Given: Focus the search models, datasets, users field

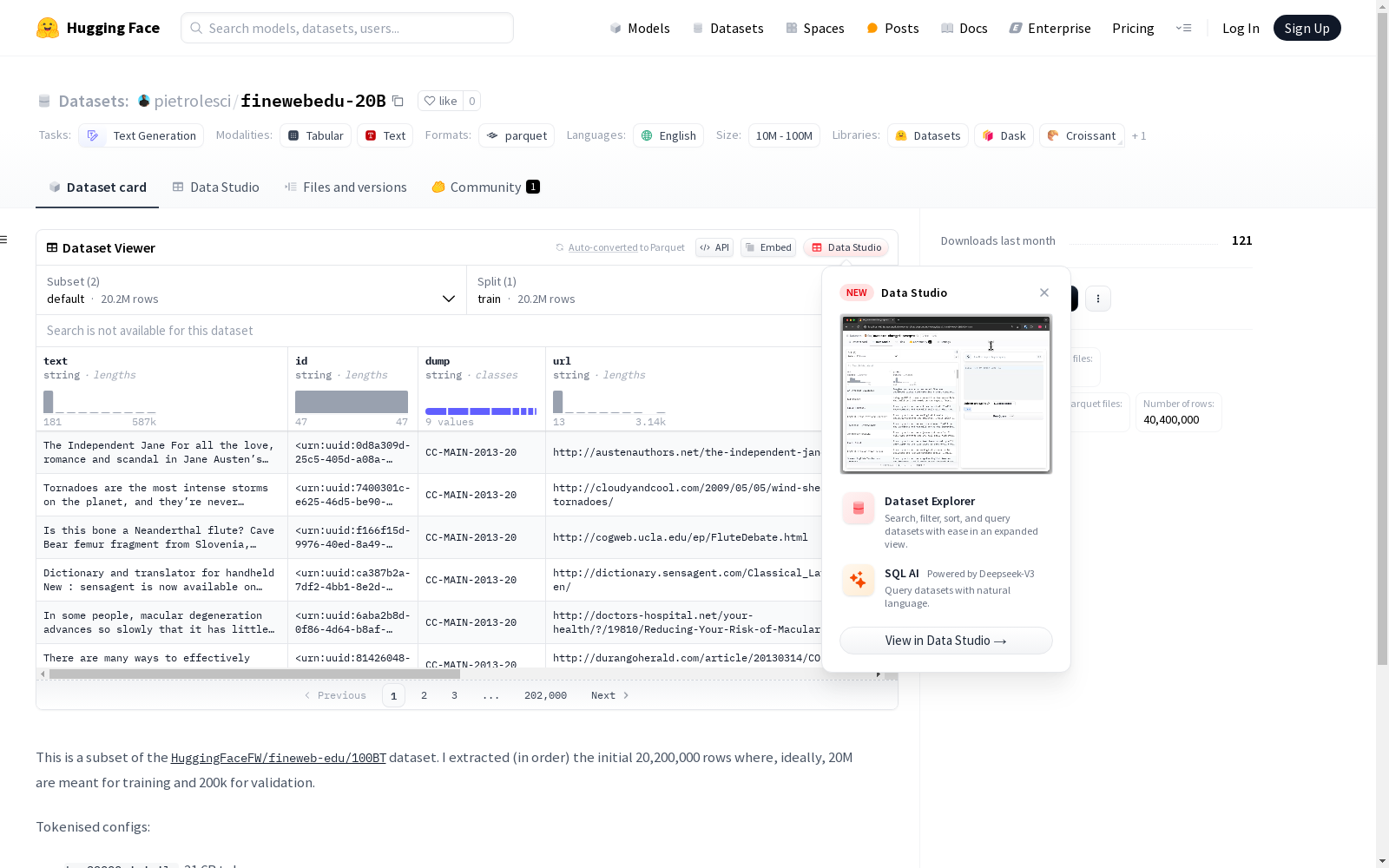Looking at the screenshot, I should pos(347,28).
